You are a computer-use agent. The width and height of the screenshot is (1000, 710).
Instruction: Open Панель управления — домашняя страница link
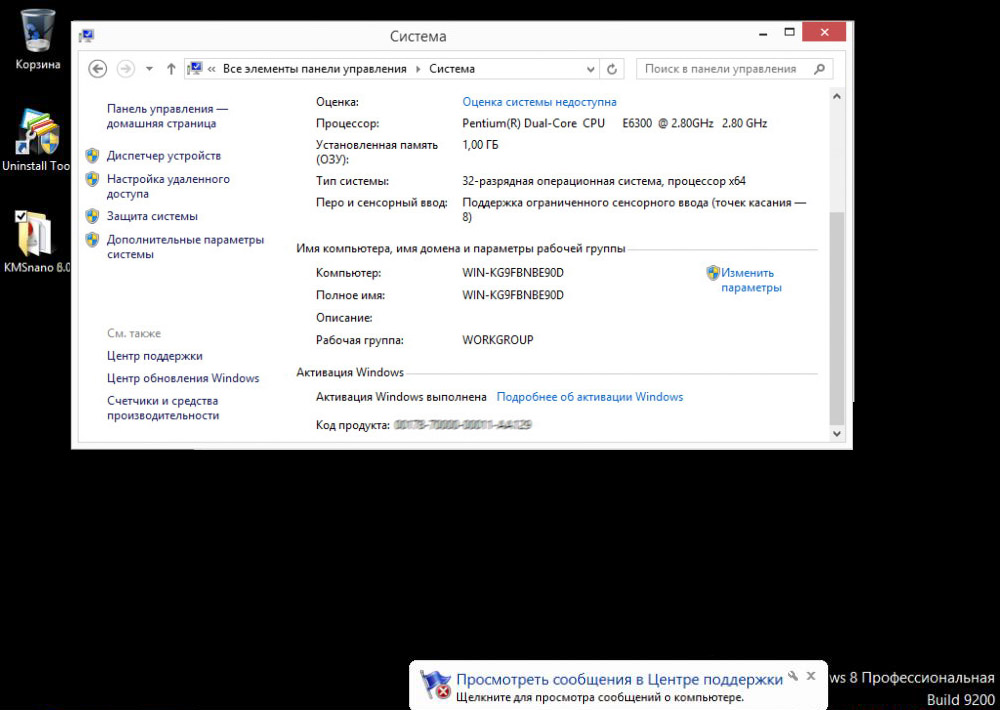tap(167, 116)
